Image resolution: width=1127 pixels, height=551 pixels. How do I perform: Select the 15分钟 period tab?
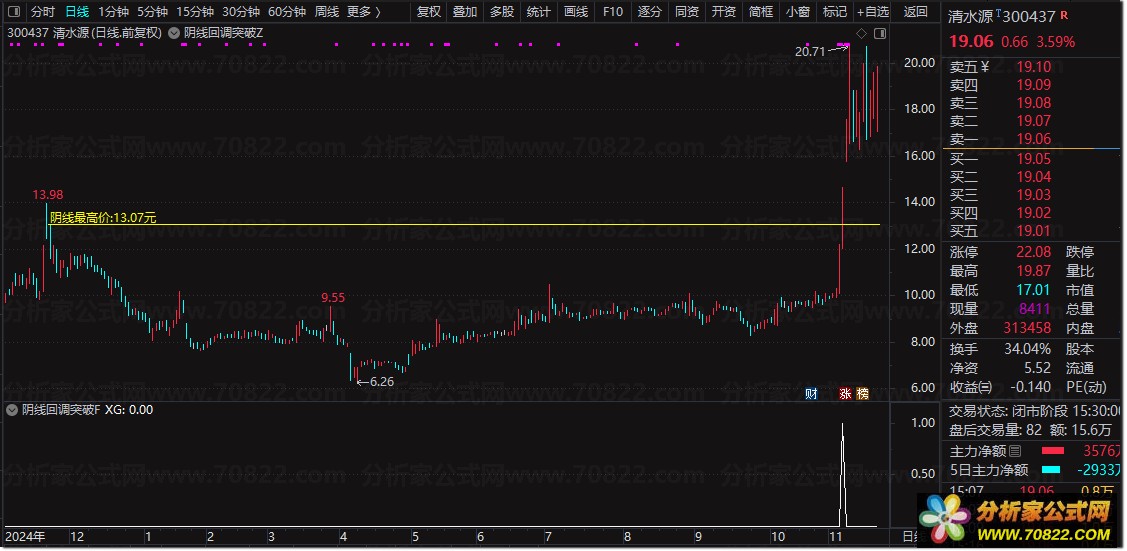(x=195, y=11)
